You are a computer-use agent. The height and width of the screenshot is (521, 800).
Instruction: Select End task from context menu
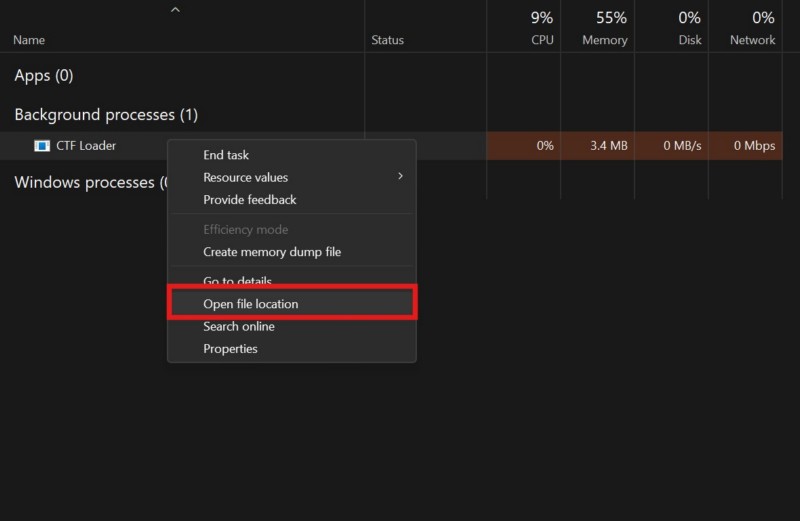(226, 155)
